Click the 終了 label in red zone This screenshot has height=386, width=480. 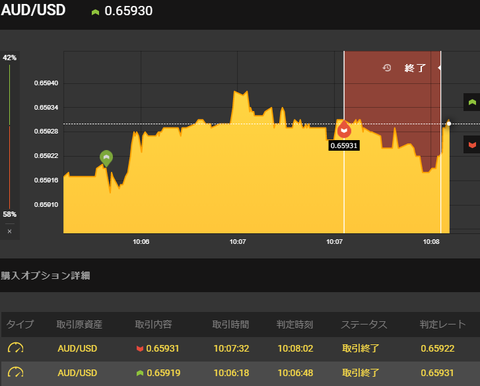(415, 68)
